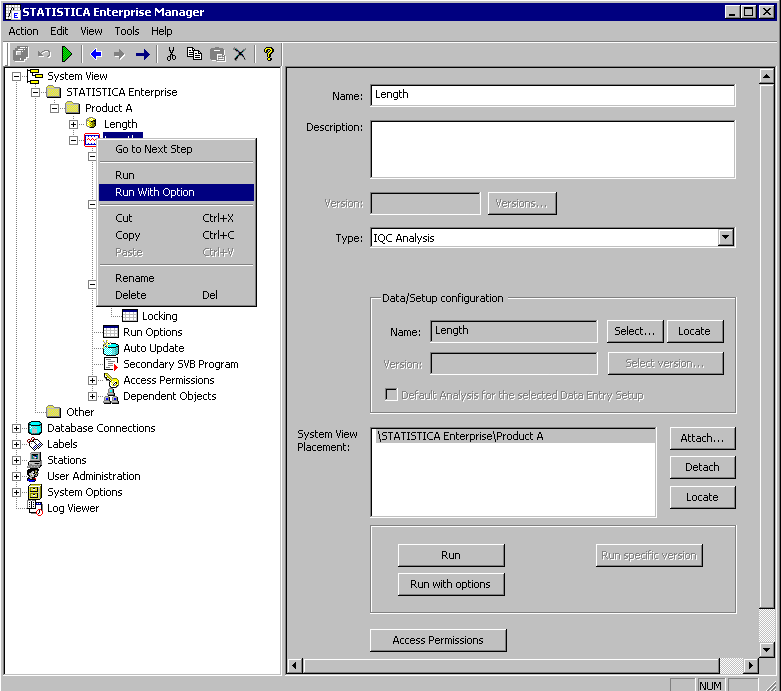The height and width of the screenshot is (691, 781).
Task: Choose Run With Option in context menu
Action: tap(155, 192)
